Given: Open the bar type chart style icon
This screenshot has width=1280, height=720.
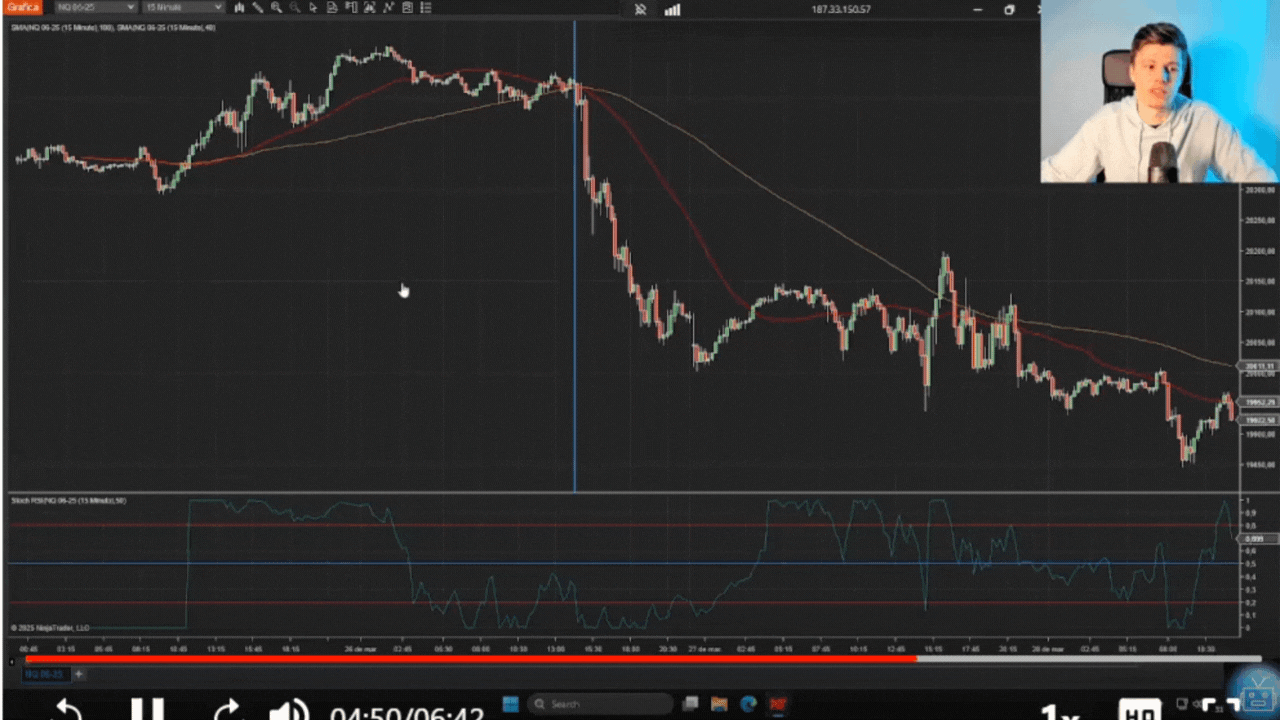Looking at the screenshot, I should click(x=239, y=8).
